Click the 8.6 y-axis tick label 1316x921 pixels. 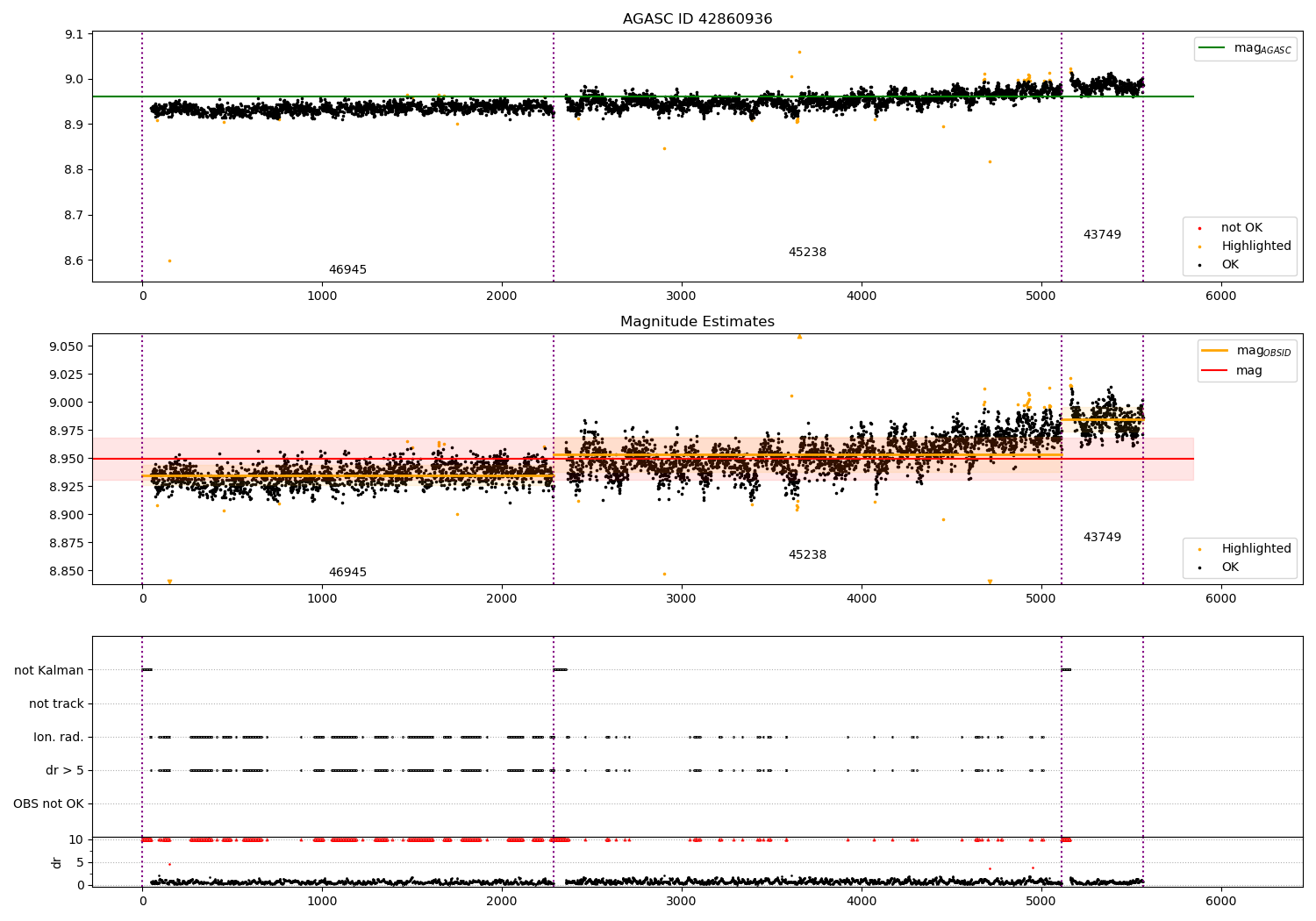pyautogui.click(x=75, y=261)
